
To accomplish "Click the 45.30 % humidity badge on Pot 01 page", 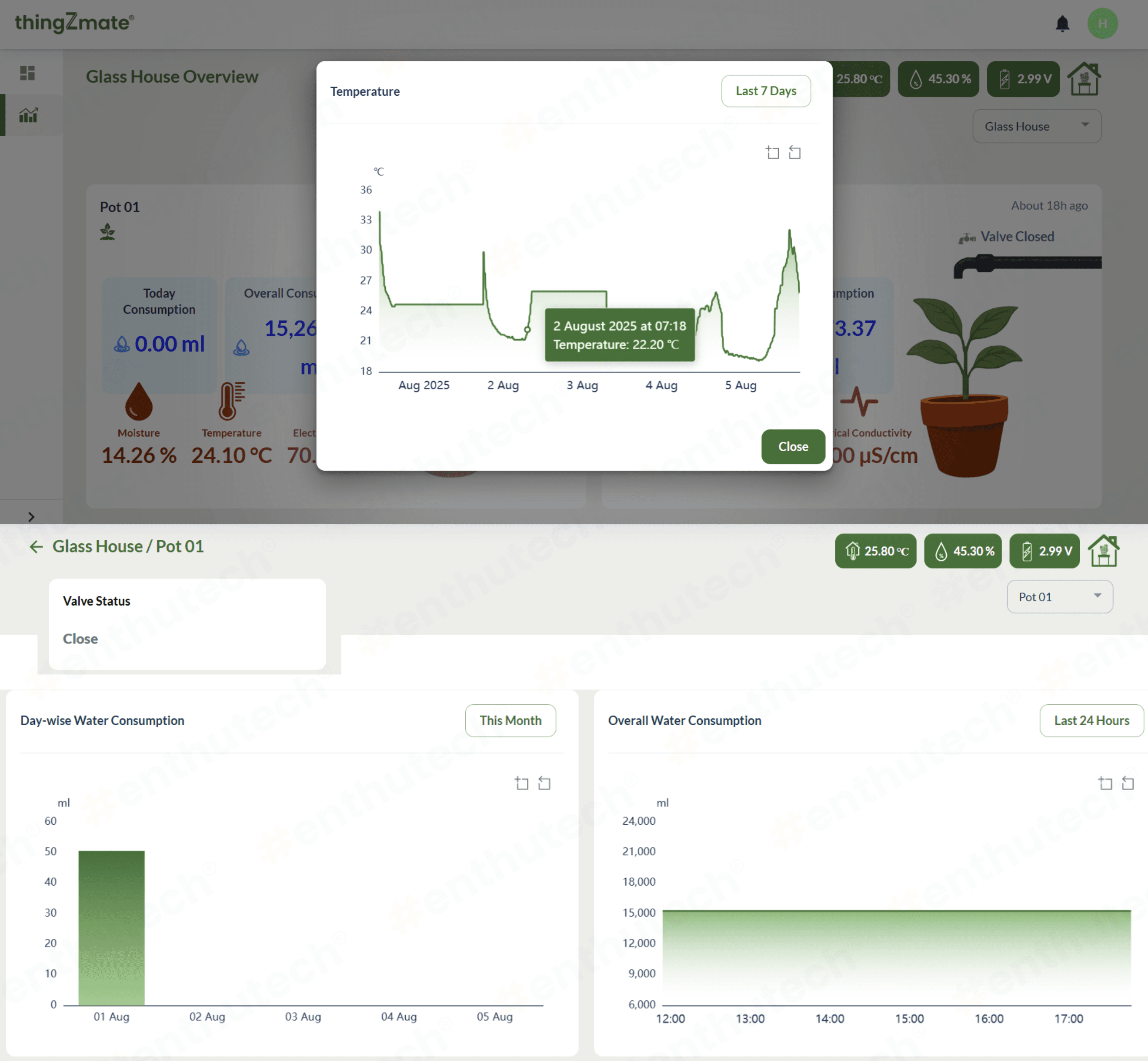I will click(x=963, y=551).
